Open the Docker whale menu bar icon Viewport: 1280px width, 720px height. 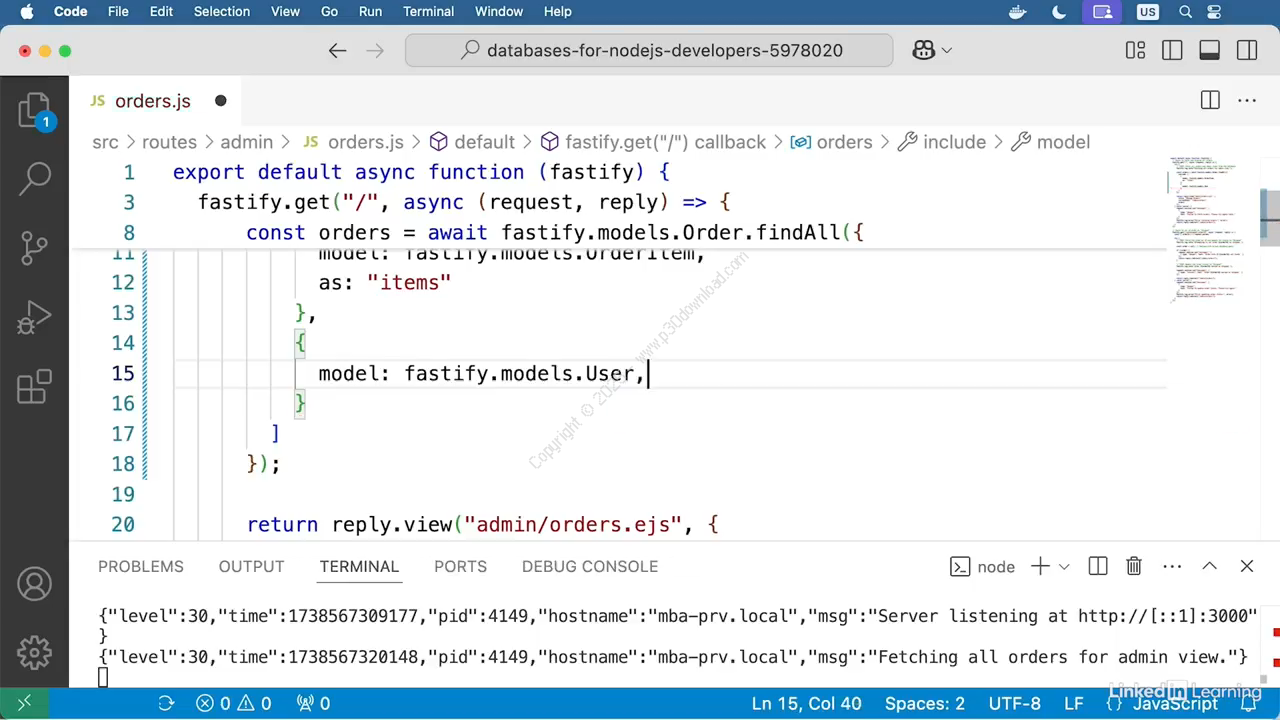pyautogui.click(x=1018, y=12)
